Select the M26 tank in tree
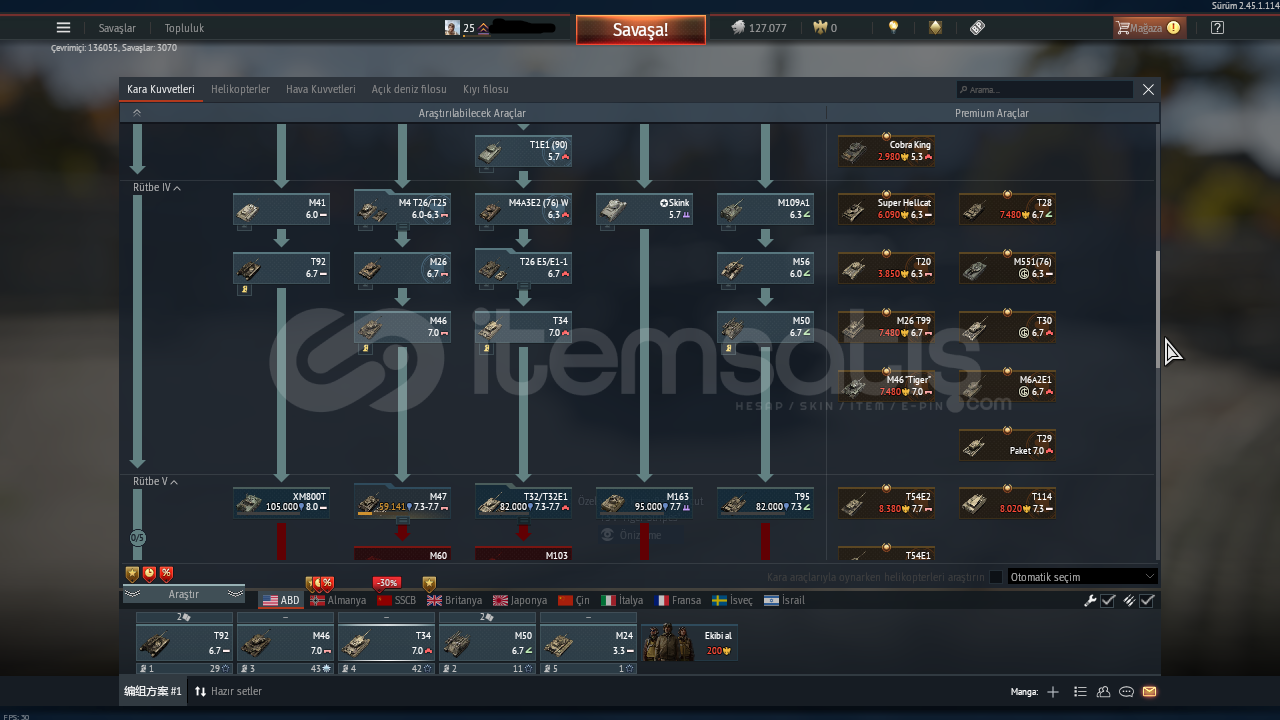Image resolution: width=1280 pixels, height=720 pixels. click(x=402, y=268)
